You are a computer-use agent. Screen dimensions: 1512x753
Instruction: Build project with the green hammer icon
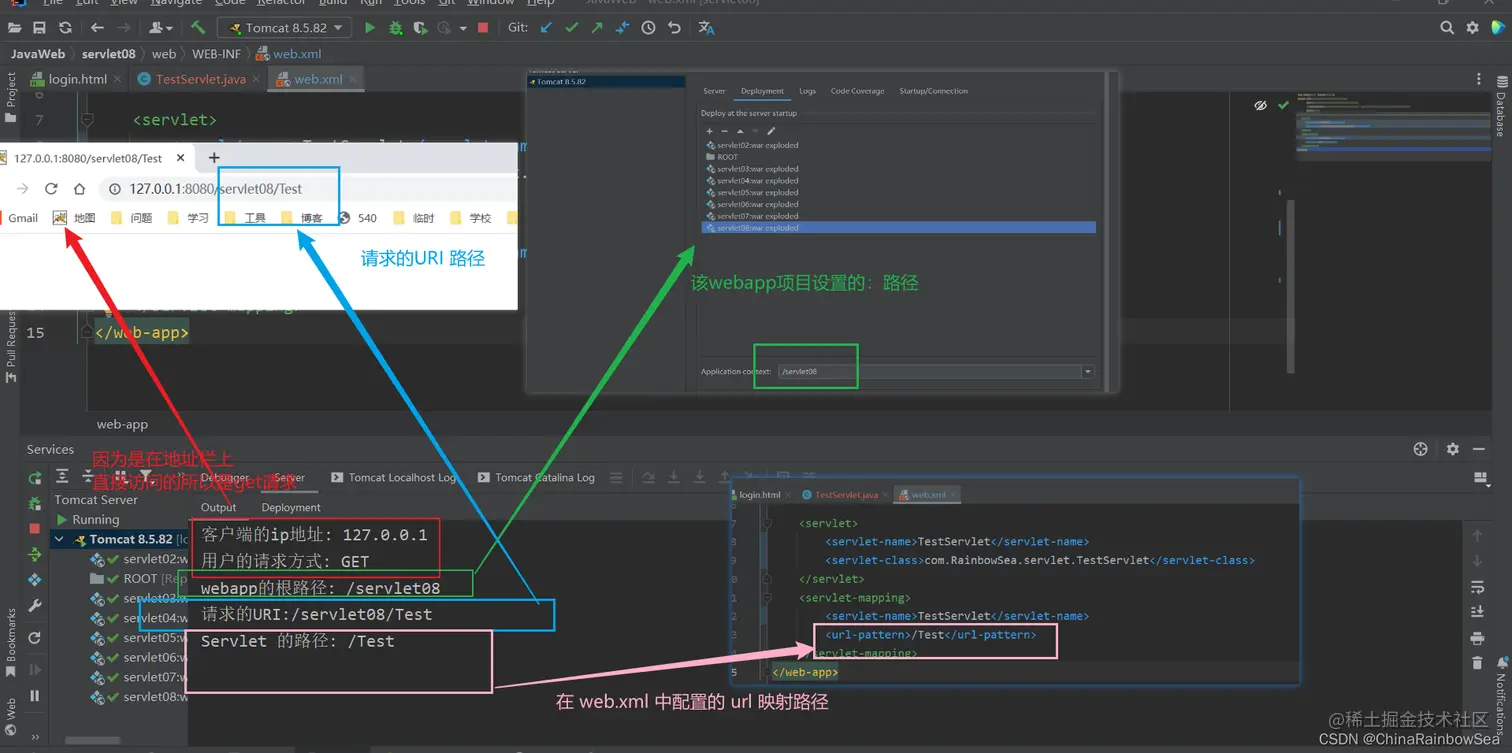click(x=198, y=28)
